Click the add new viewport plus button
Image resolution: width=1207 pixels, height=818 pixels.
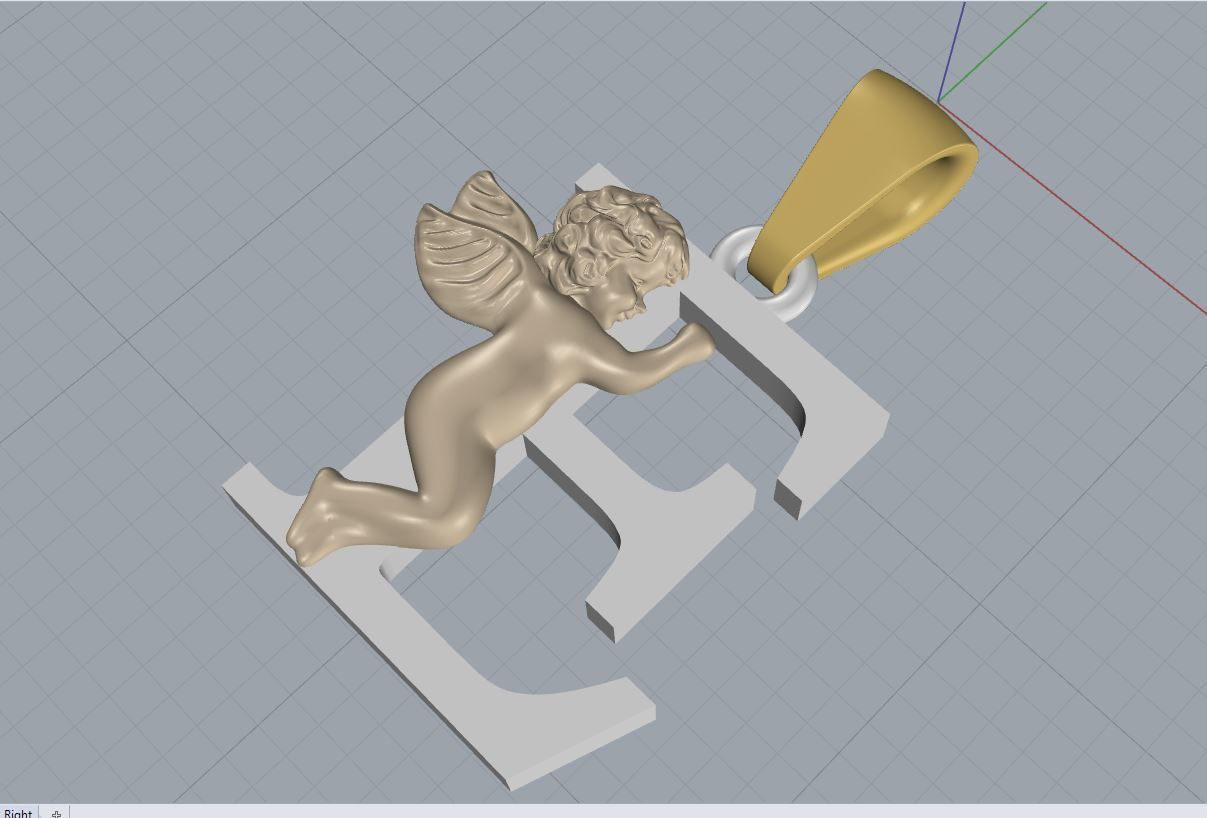[57, 812]
